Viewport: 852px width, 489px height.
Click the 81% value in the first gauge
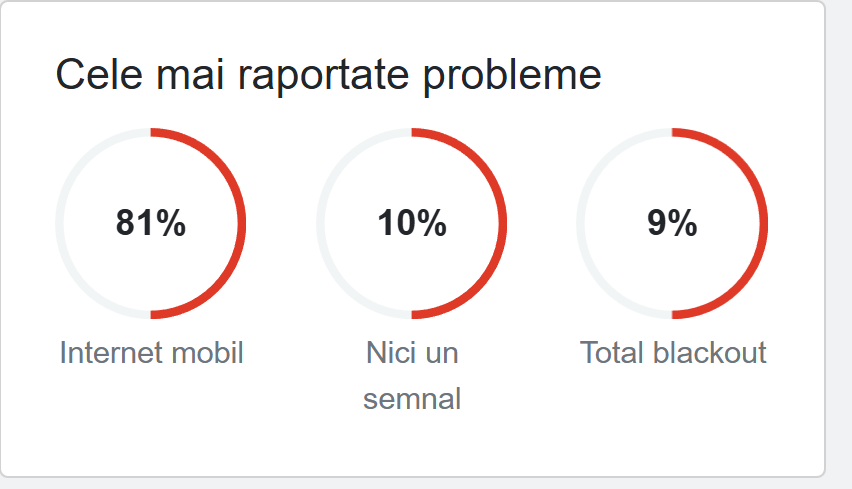151,223
